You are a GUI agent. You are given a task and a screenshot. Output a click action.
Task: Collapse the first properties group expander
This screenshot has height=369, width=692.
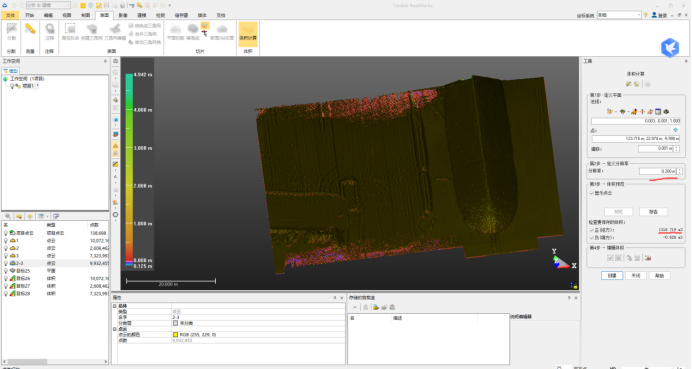[114, 306]
